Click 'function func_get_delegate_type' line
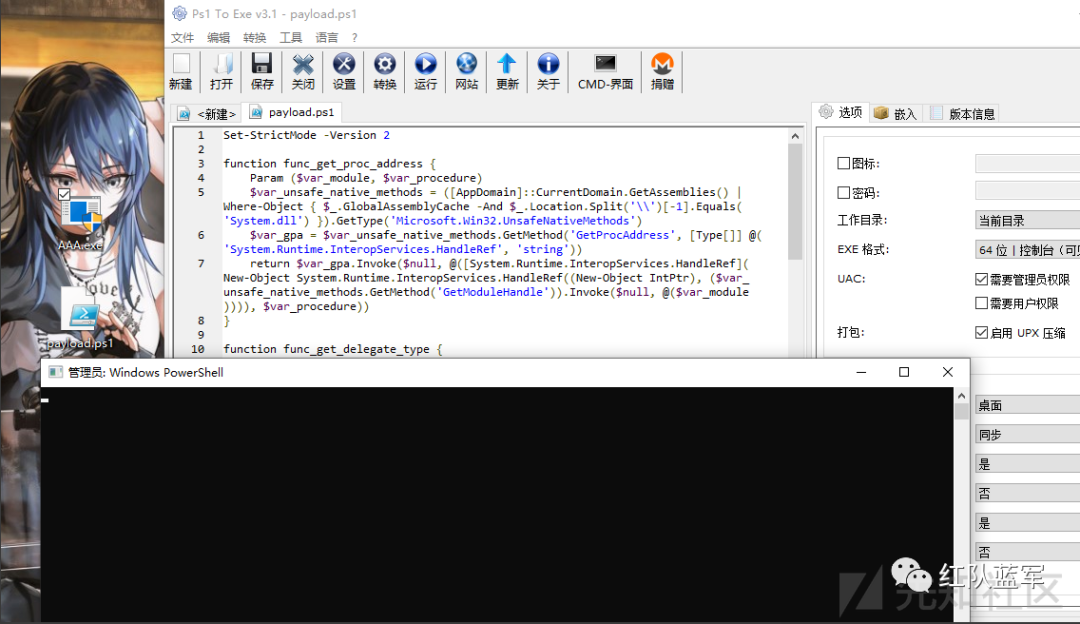Image resolution: width=1080 pixels, height=624 pixels. click(332, 349)
